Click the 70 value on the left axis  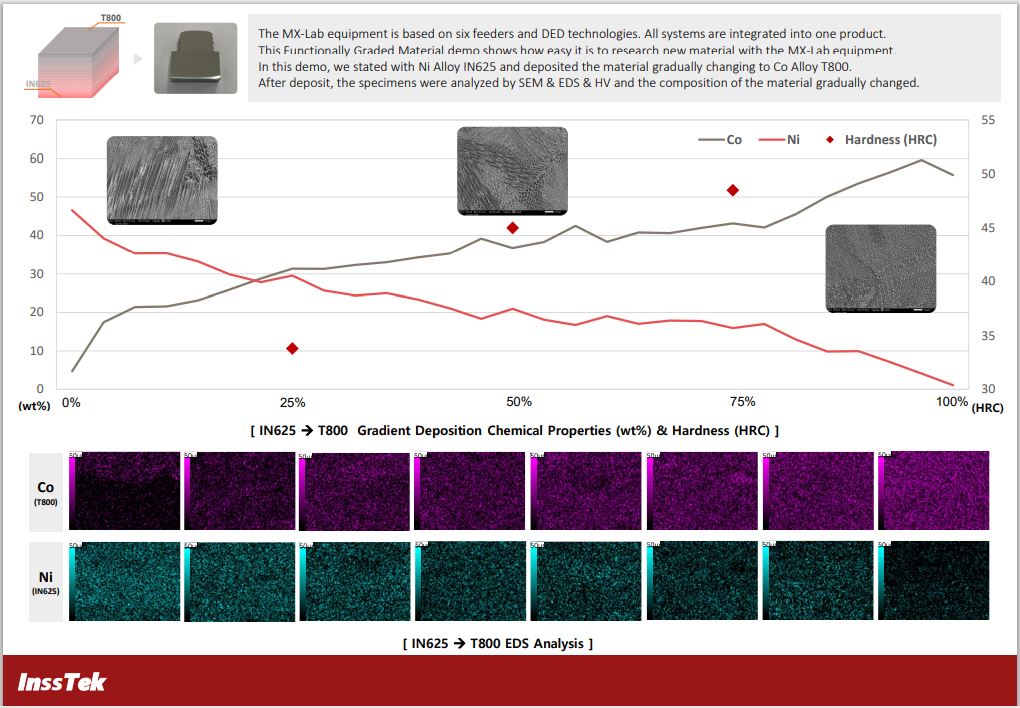tap(37, 120)
